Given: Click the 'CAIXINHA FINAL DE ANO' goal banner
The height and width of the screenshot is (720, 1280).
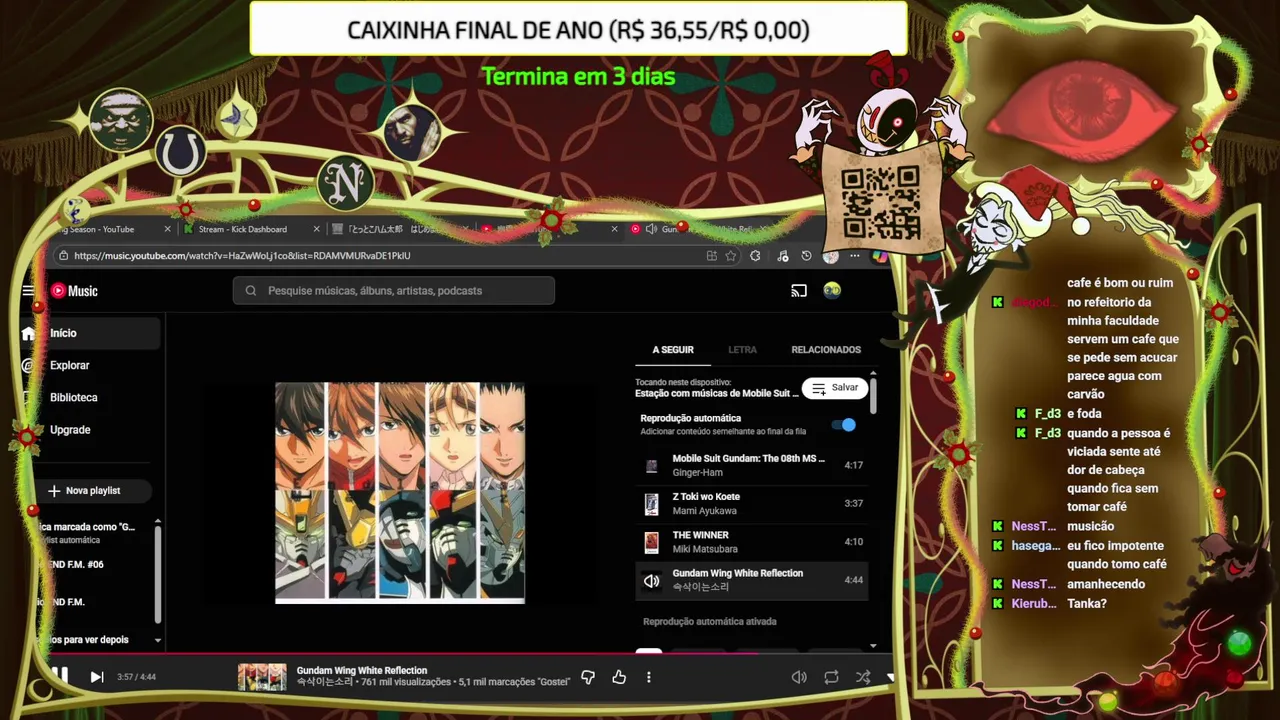Looking at the screenshot, I should 578,30.
